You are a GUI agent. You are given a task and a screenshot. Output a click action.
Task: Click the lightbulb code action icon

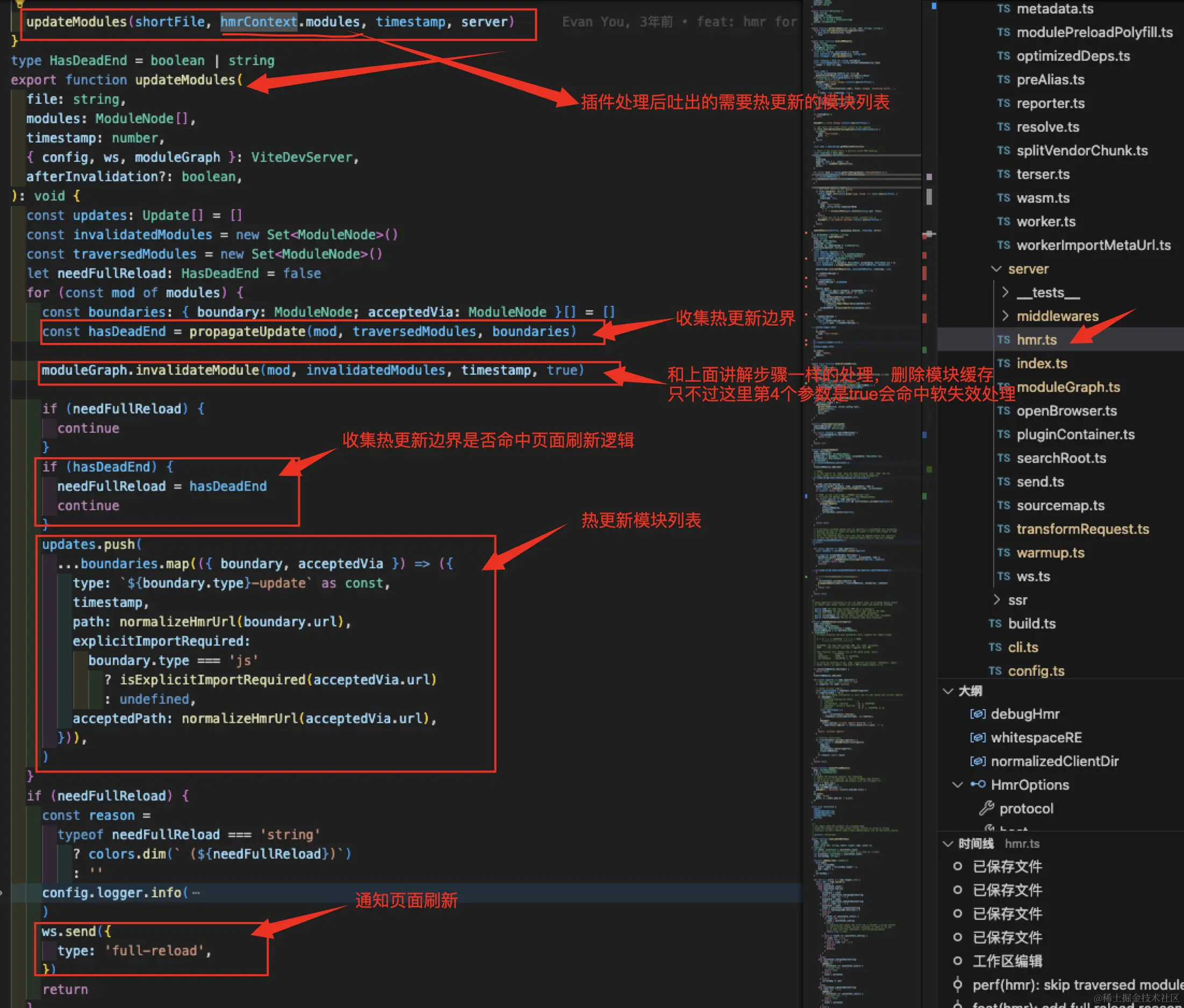click(x=19, y=3)
